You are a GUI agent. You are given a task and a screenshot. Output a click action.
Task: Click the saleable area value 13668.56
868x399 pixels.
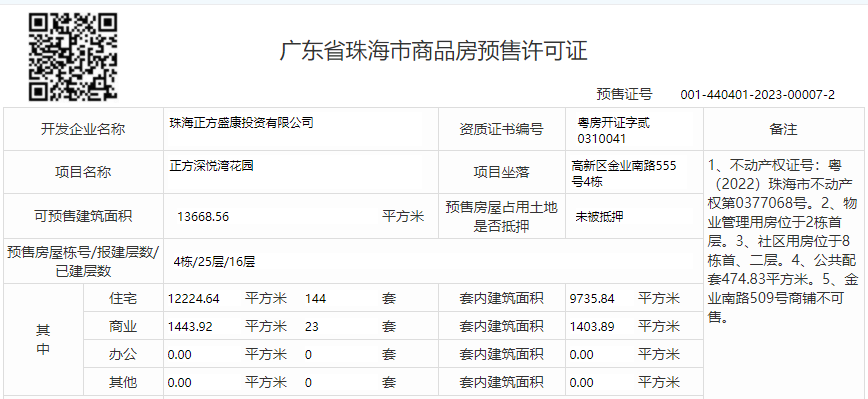tap(203, 216)
